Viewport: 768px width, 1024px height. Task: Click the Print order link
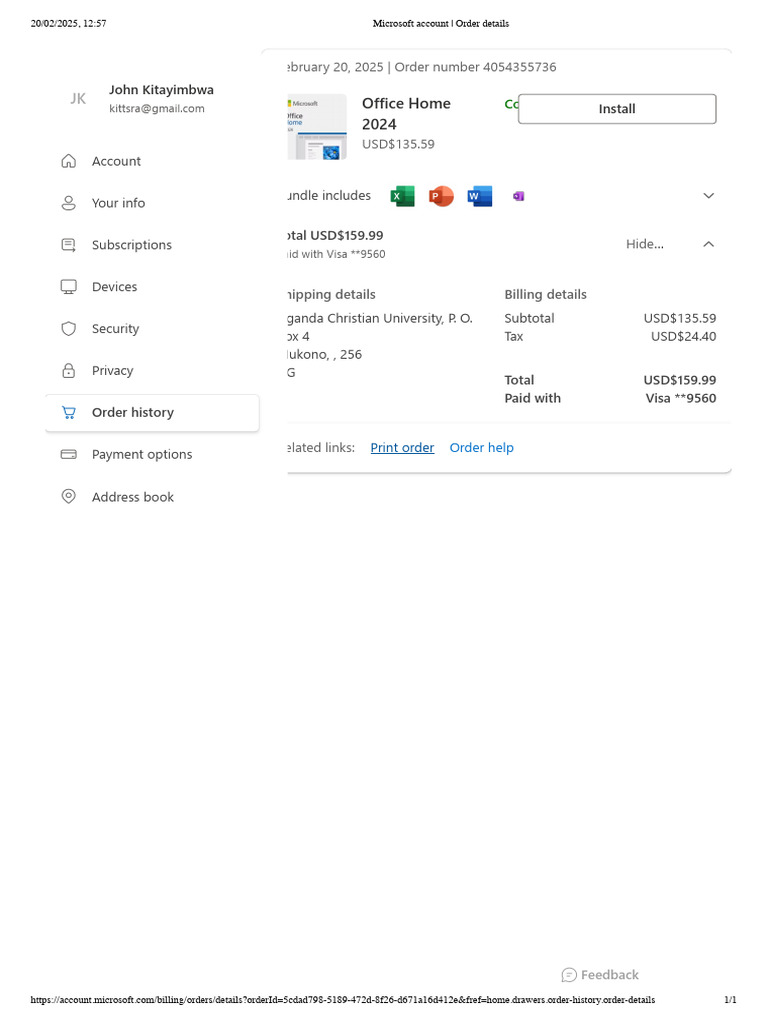pyautogui.click(x=402, y=447)
